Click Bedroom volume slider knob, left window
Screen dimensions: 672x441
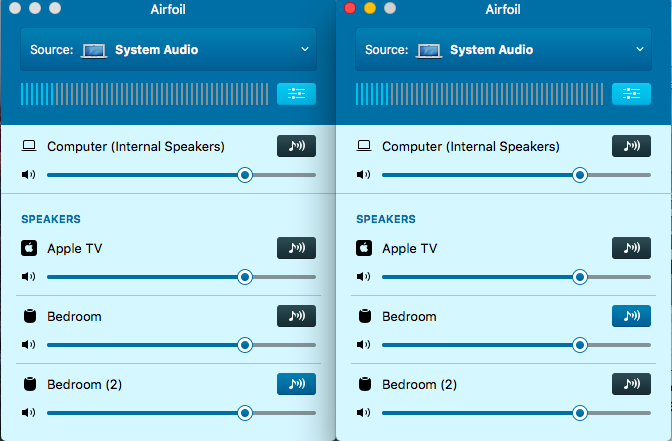point(245,345)
